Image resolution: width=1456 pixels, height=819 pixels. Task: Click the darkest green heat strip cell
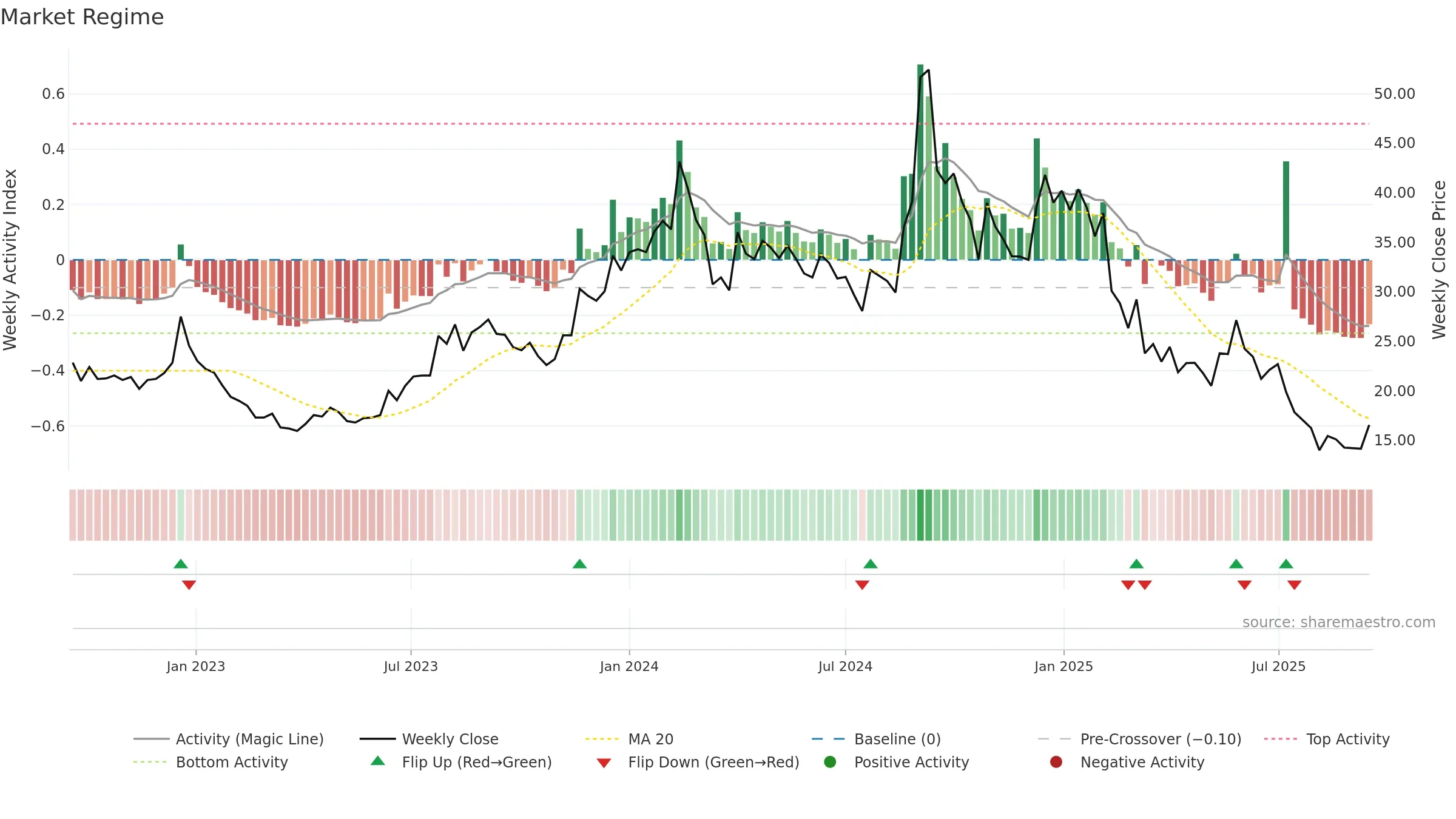(920, 515)
